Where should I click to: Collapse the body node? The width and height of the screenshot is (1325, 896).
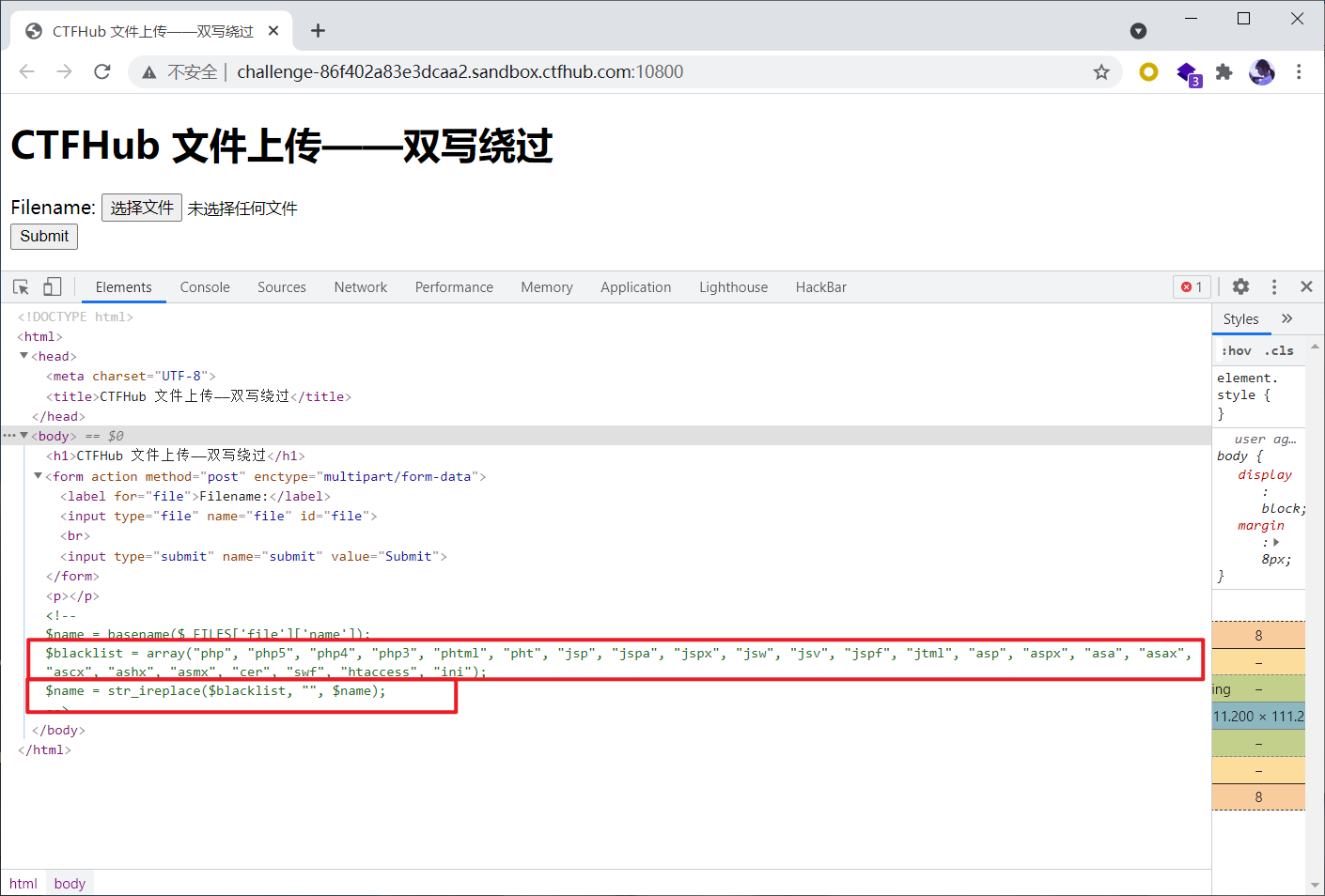click(x=24, y=436)
